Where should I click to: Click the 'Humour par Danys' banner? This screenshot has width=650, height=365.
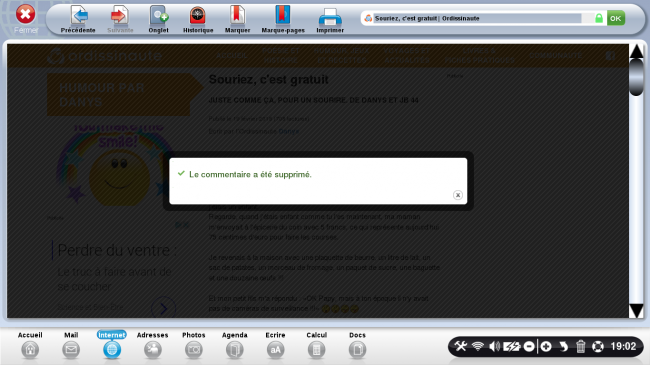tap(124, 95)
